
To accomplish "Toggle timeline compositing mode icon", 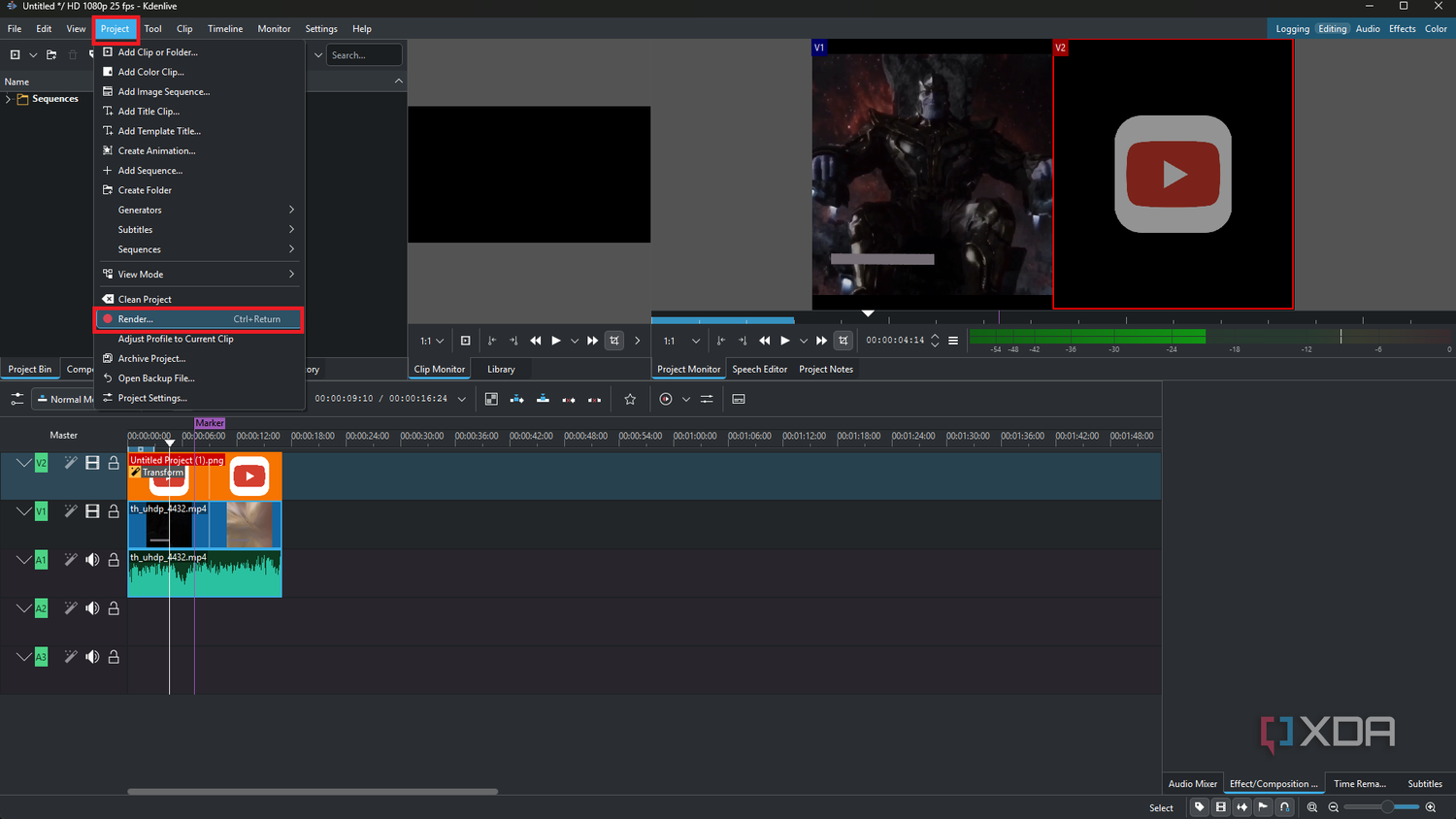I will [491, 399].
